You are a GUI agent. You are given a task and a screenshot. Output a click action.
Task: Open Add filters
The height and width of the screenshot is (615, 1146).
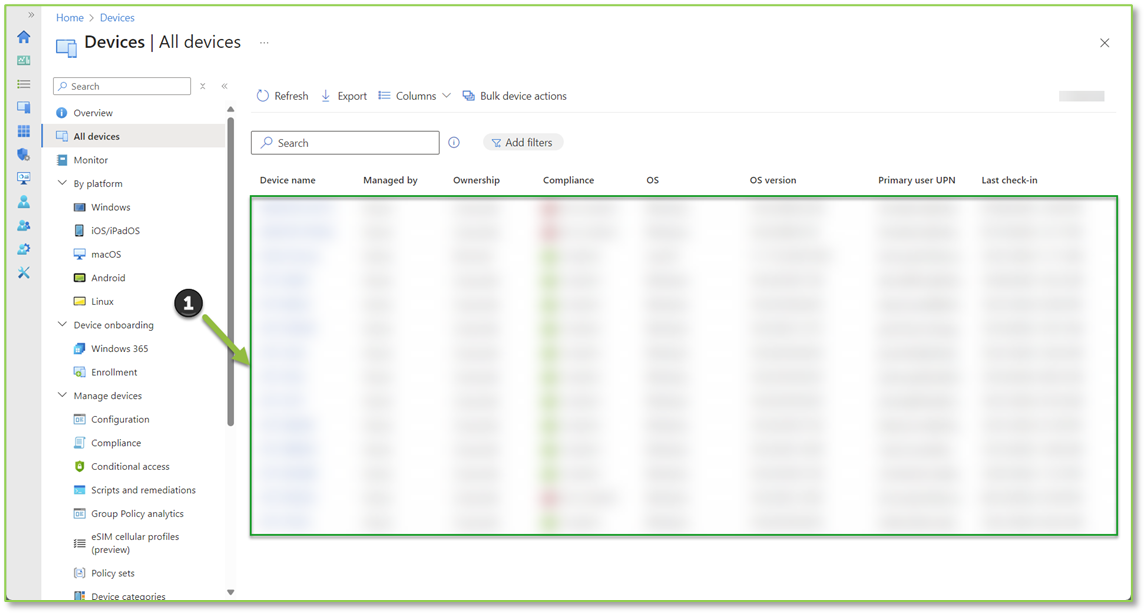[523, 142]
